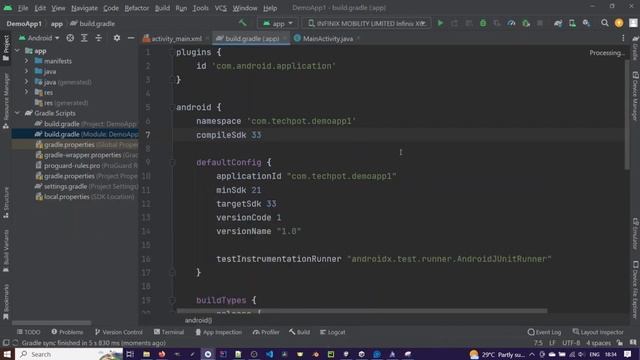Open project tree settings gear
This screenshot has height=360, width=640.
(117, 38)
